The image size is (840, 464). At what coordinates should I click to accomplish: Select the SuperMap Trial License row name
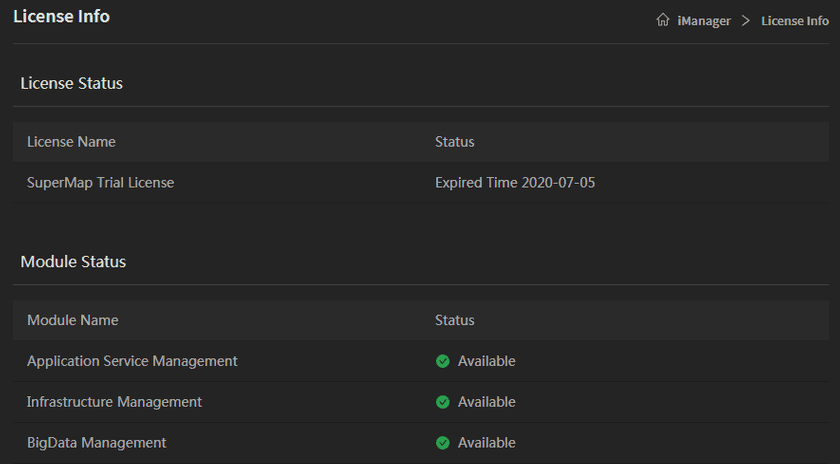pos(100,183)
